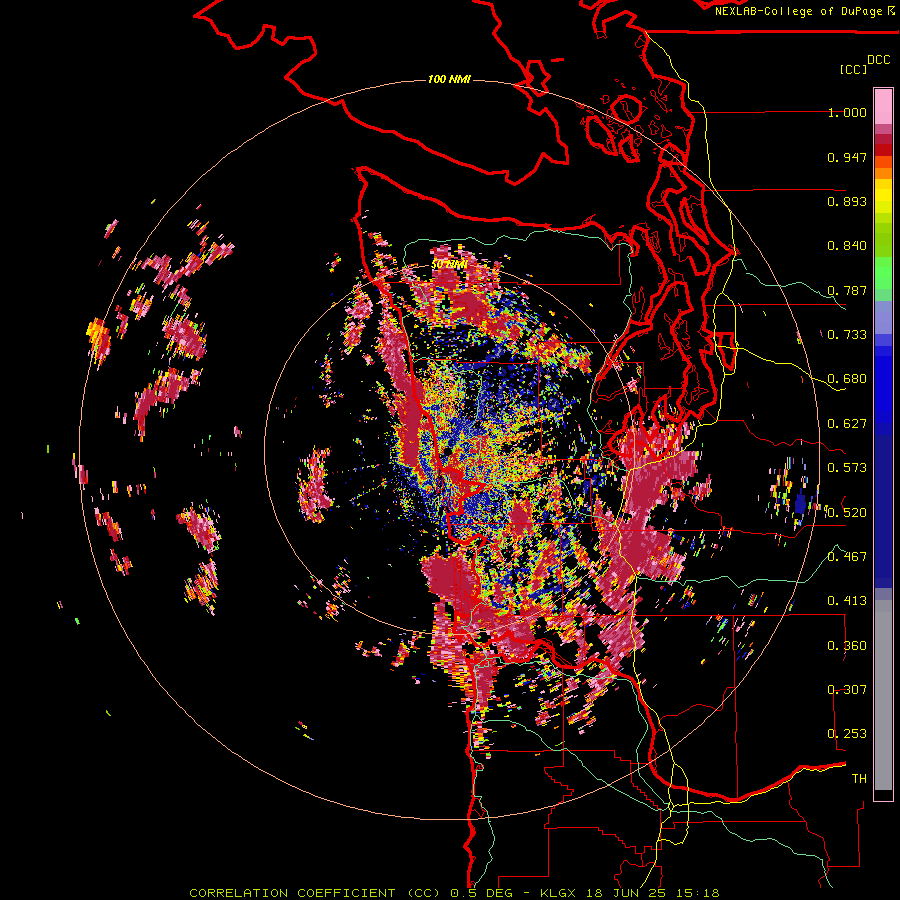Click the KLGX station identifier in the caption
This screenshot has height=900, width=900.
(x=559, y=893)
